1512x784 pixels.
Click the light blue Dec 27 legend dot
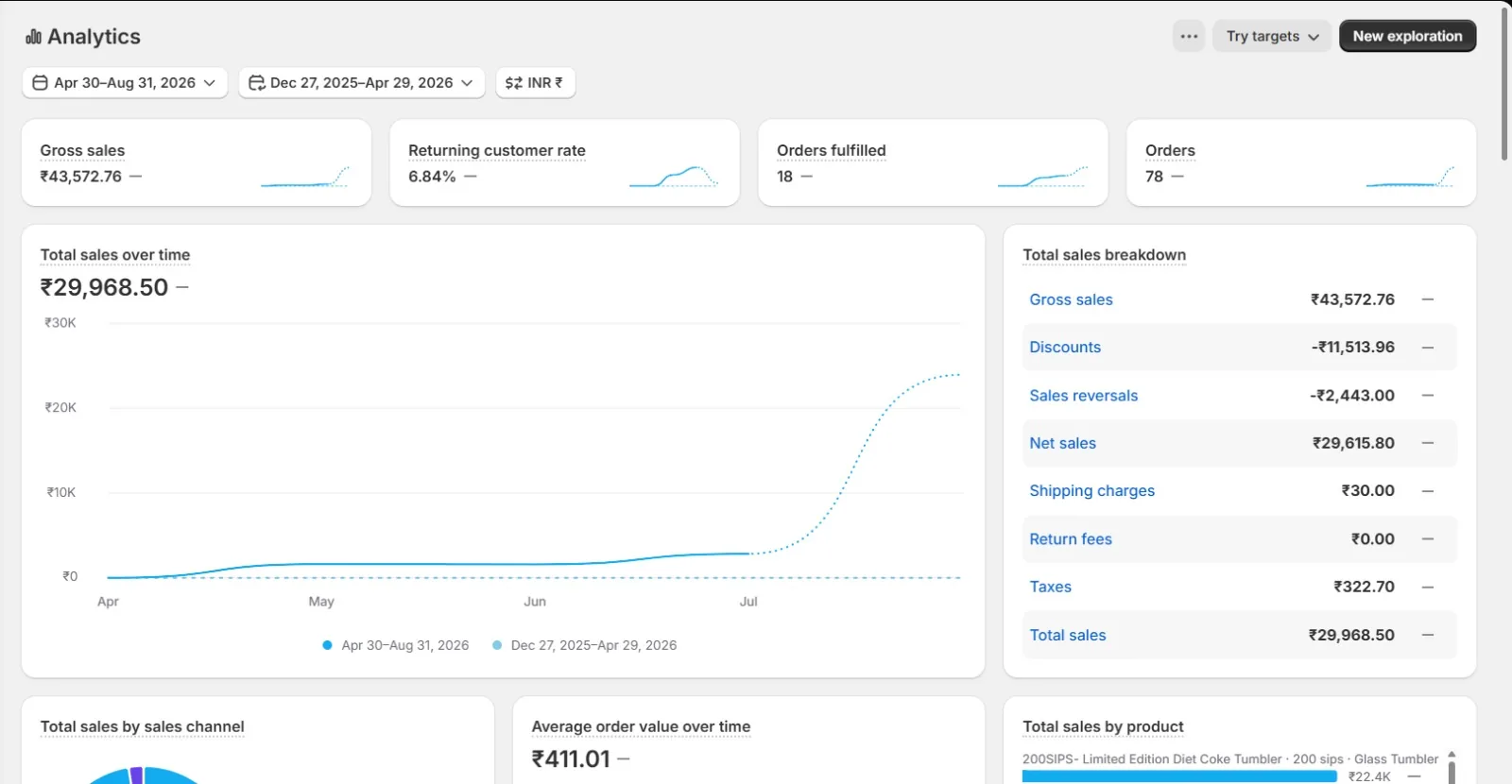click(497, 645)
